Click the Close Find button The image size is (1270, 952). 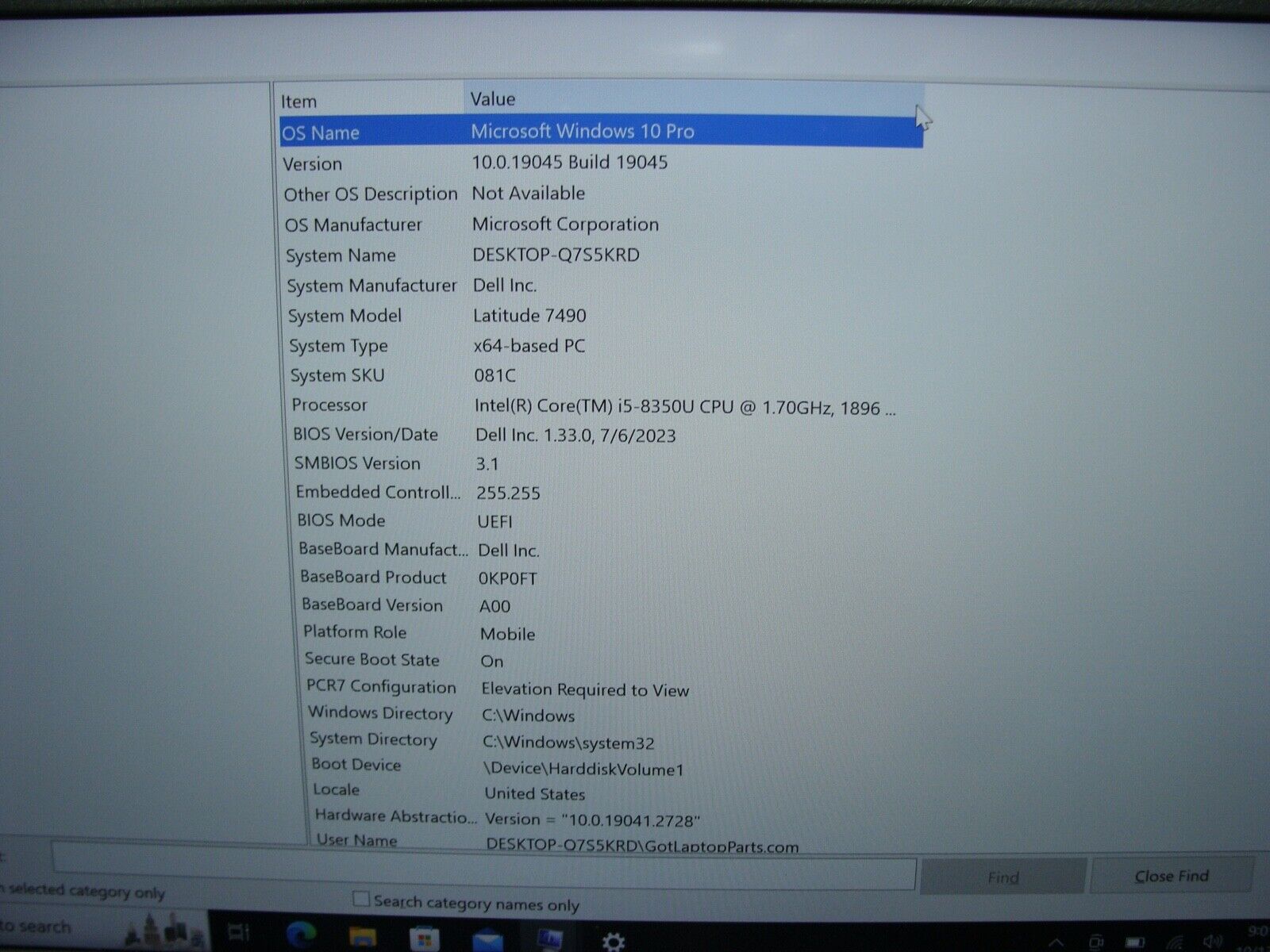[1172, 876]
